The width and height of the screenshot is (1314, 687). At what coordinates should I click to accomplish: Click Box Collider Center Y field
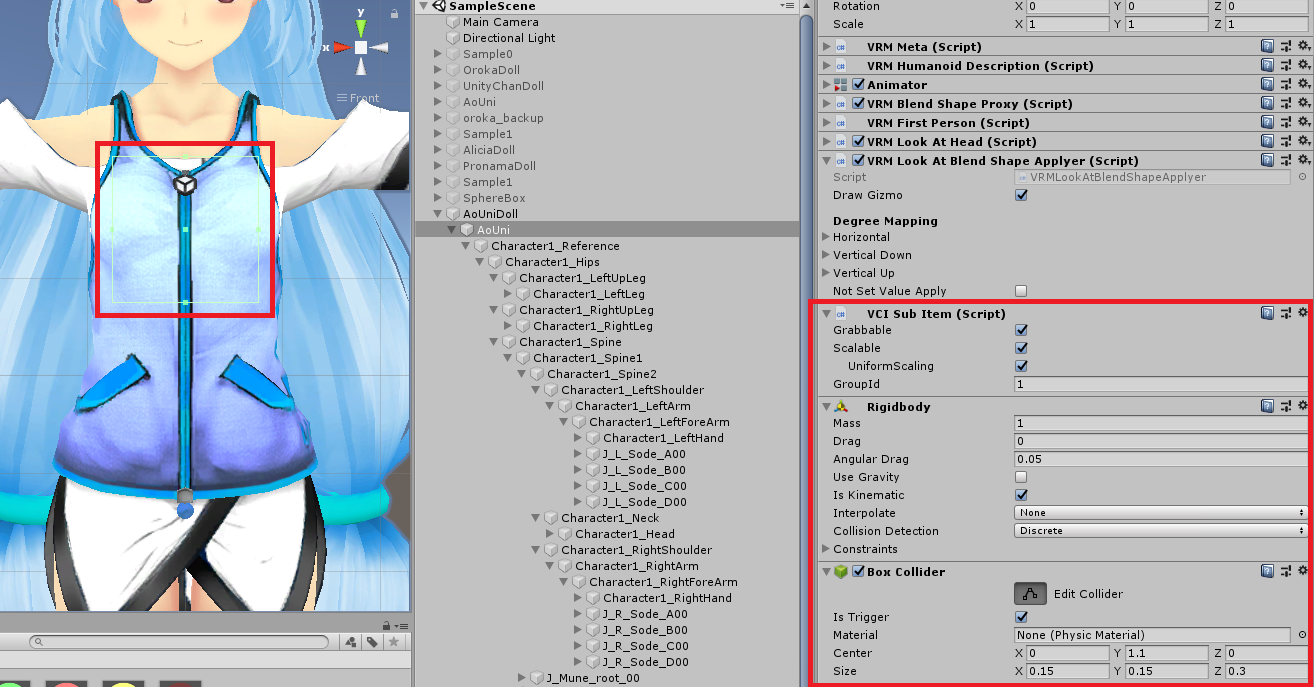click(x=1166, y=653)
